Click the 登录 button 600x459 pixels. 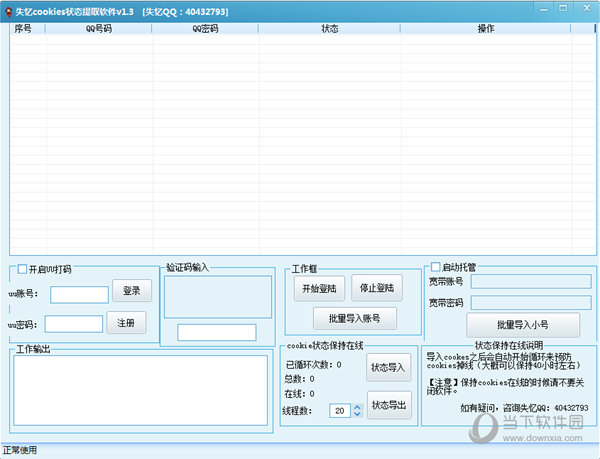coord(131,291)
